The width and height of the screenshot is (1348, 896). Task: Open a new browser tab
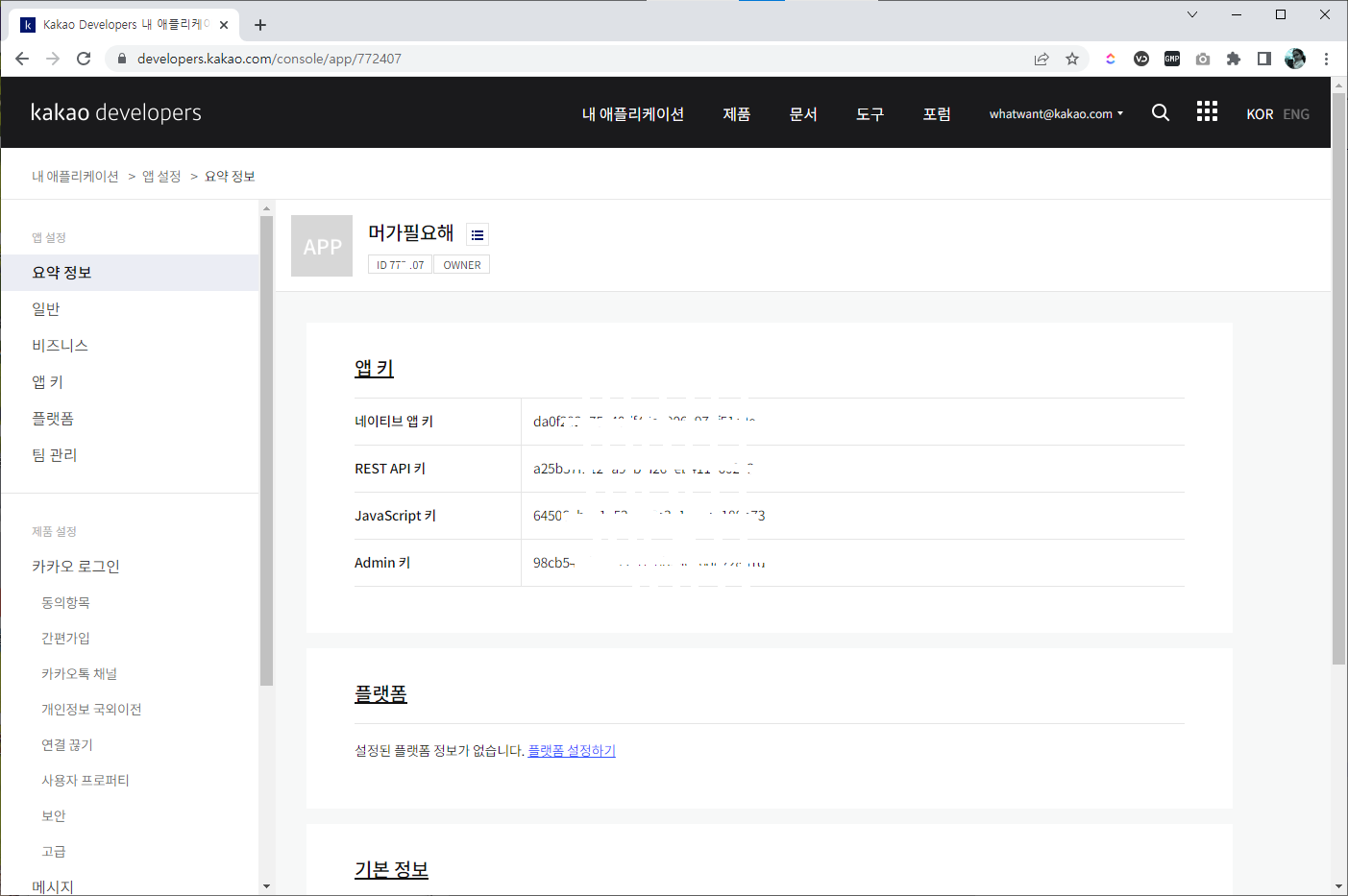click(260, 25)
